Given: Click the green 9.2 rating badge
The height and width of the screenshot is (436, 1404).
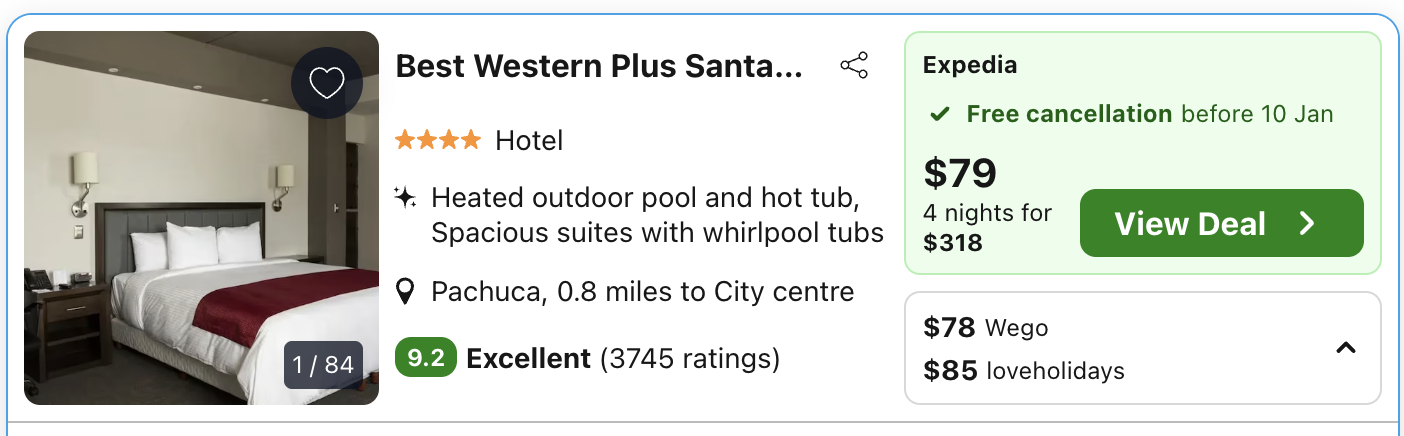Looking at the screenshot, I should pyautogui.click(x=426, y=358).
